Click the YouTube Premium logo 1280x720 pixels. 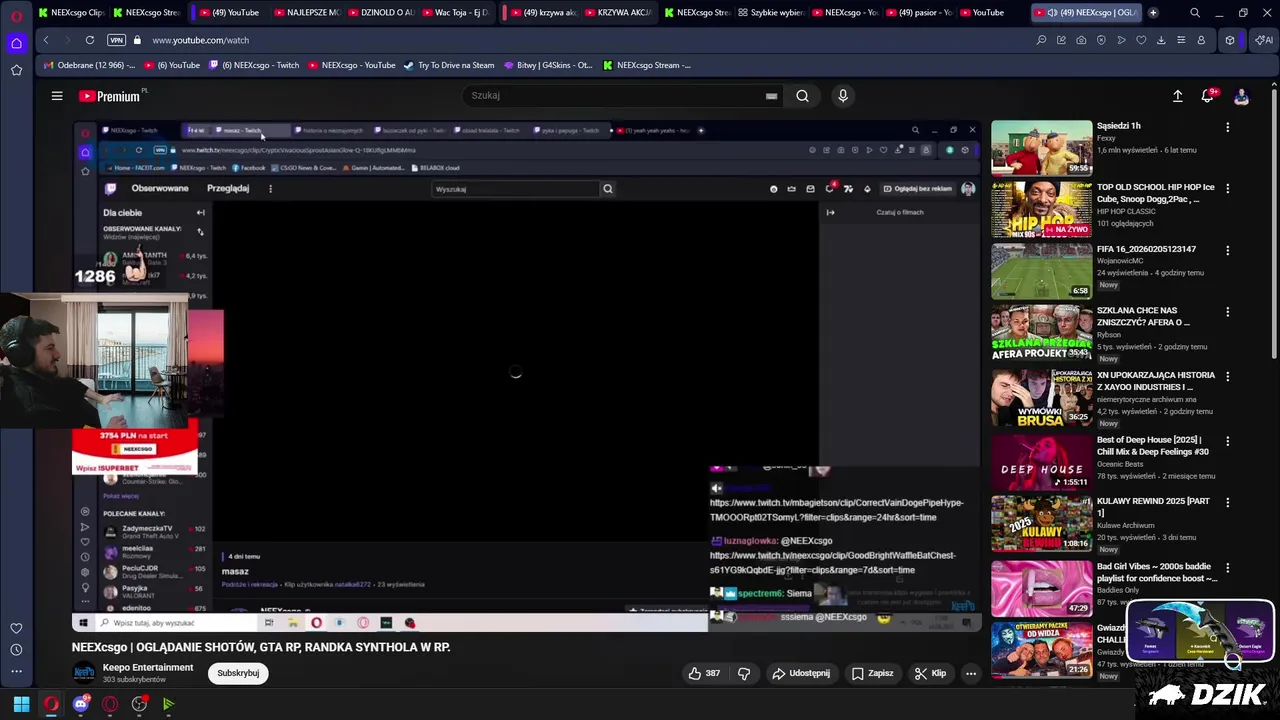coord(110,96)
